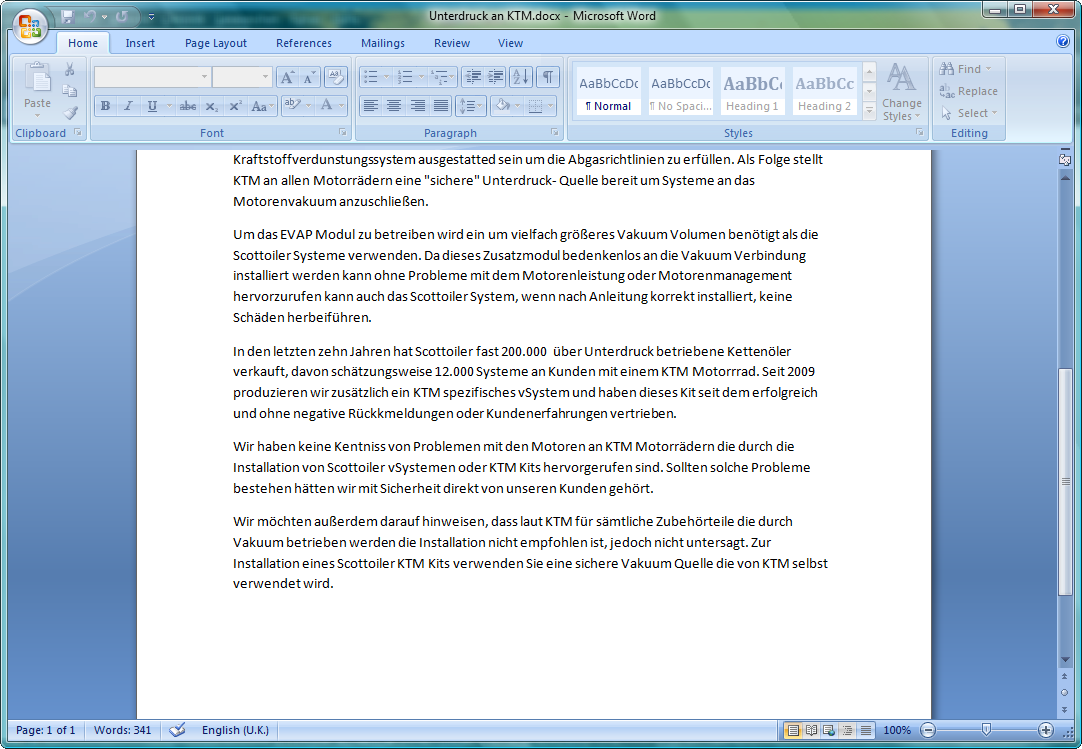Click the Sort A-Z icon
The image size is (1082, 749).
click(521, 77)
